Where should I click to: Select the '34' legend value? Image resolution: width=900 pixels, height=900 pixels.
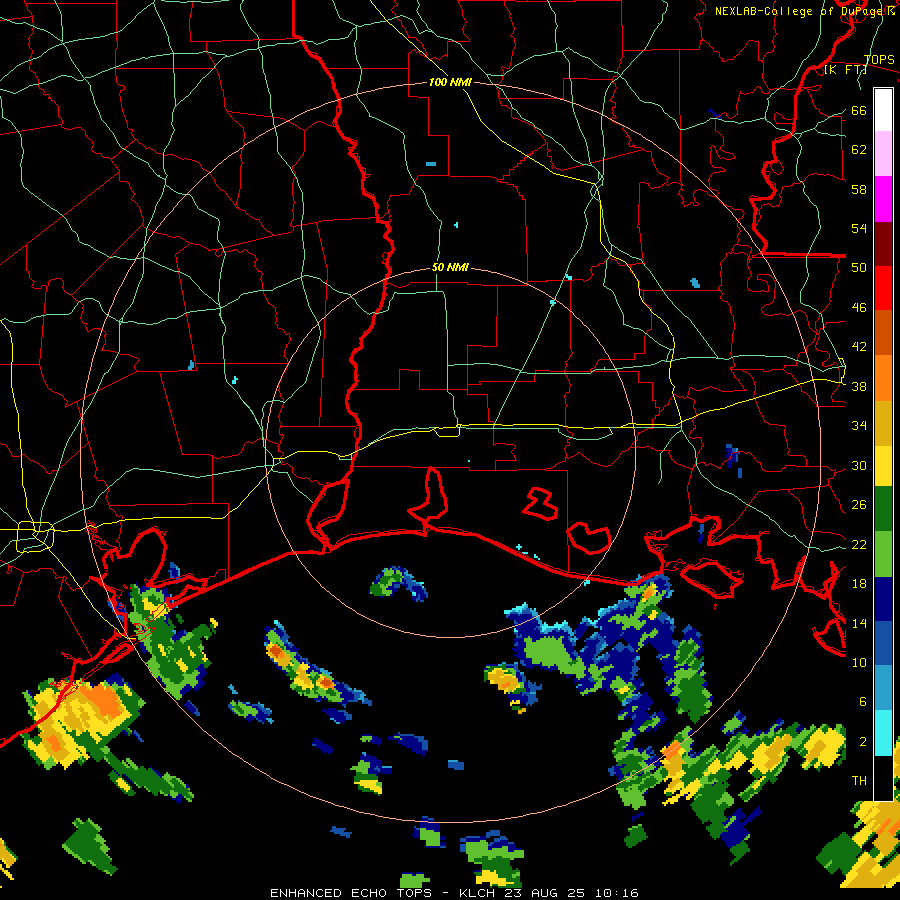tap(859, 425)
